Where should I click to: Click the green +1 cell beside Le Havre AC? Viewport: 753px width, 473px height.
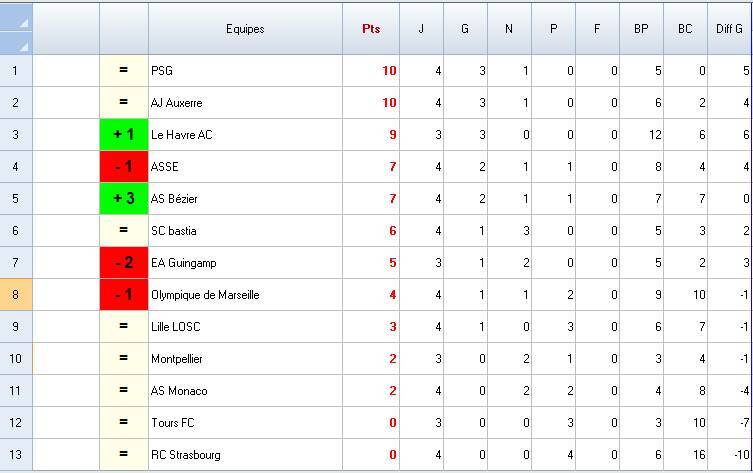point(124,135)
